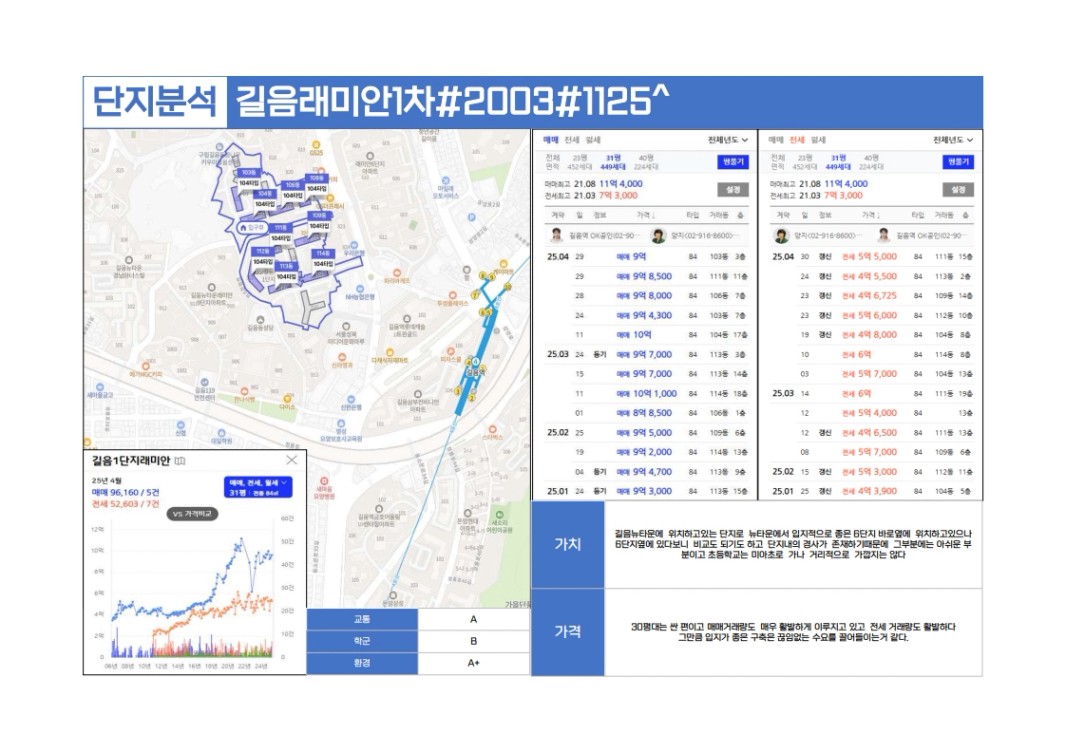Close the 길음1단지래미안 price chart popup
Viewport: 1066px width, 753px height.
pyautogui.click(x=292, y=460)
